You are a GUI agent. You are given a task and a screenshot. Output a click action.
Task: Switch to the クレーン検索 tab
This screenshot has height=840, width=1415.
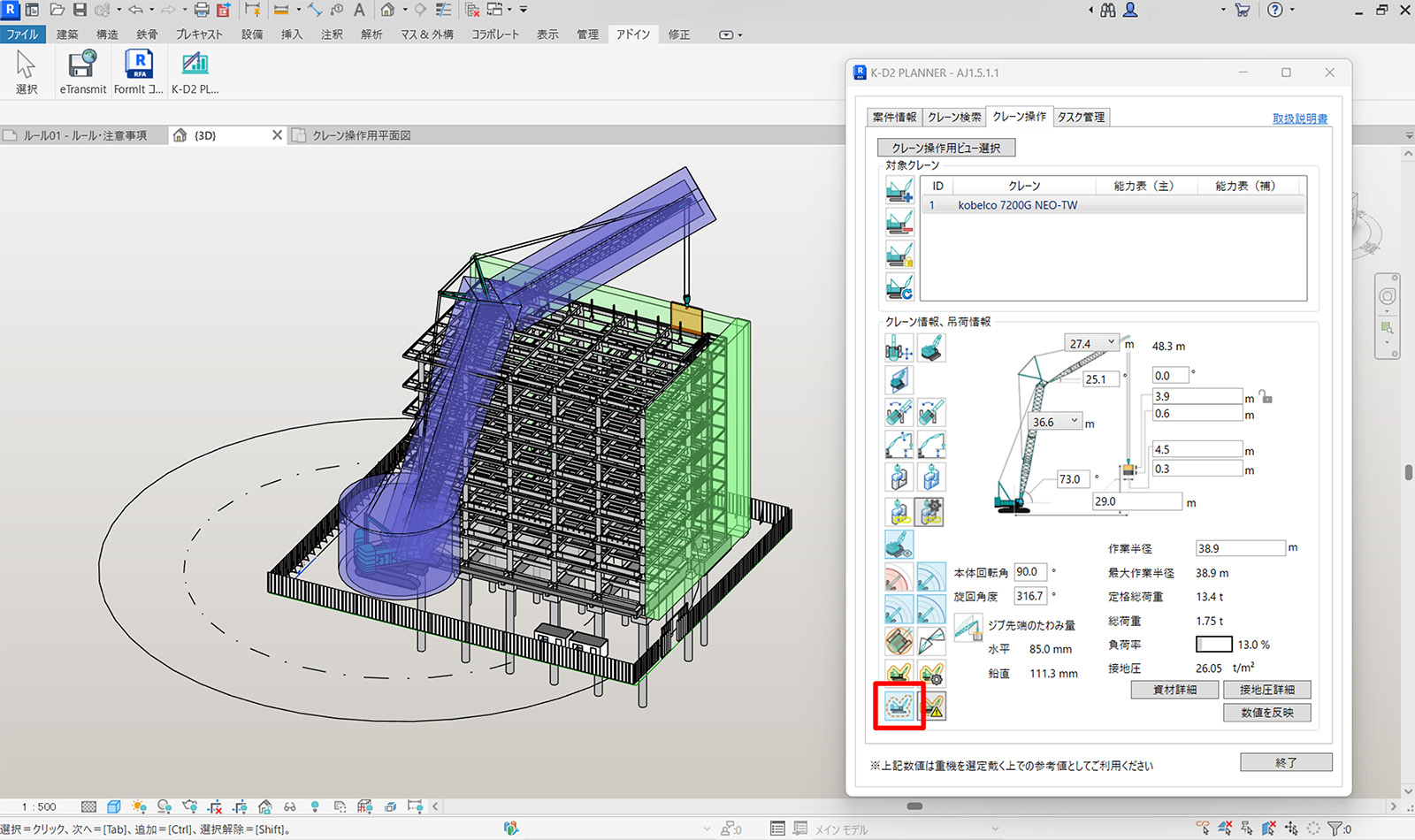point(954,117)
